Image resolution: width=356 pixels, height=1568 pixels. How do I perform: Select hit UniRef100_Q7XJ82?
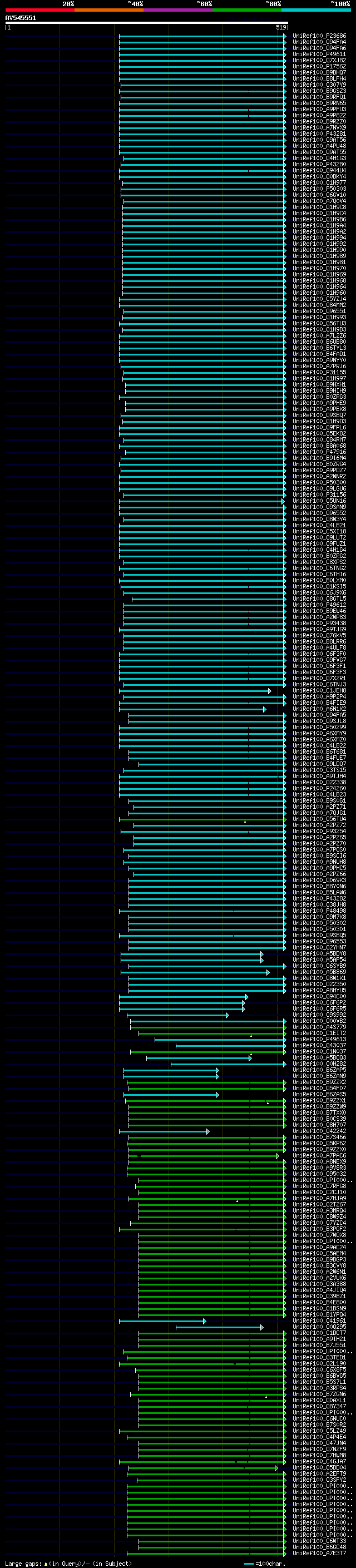coord(319,60)
